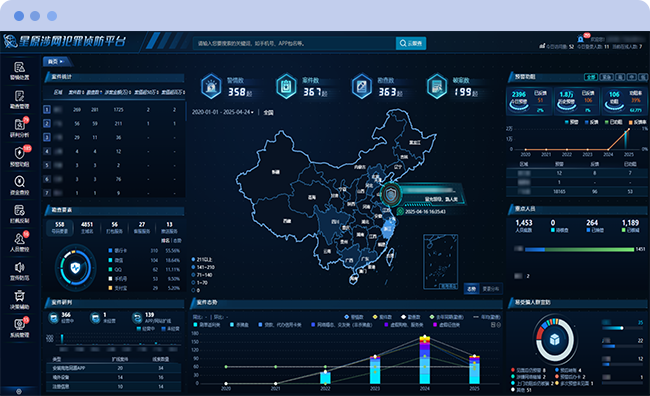This screenshot has width=650, height=396.
Task: Switch to the 要素分布 map tab
Action: [x=491, y=289]
